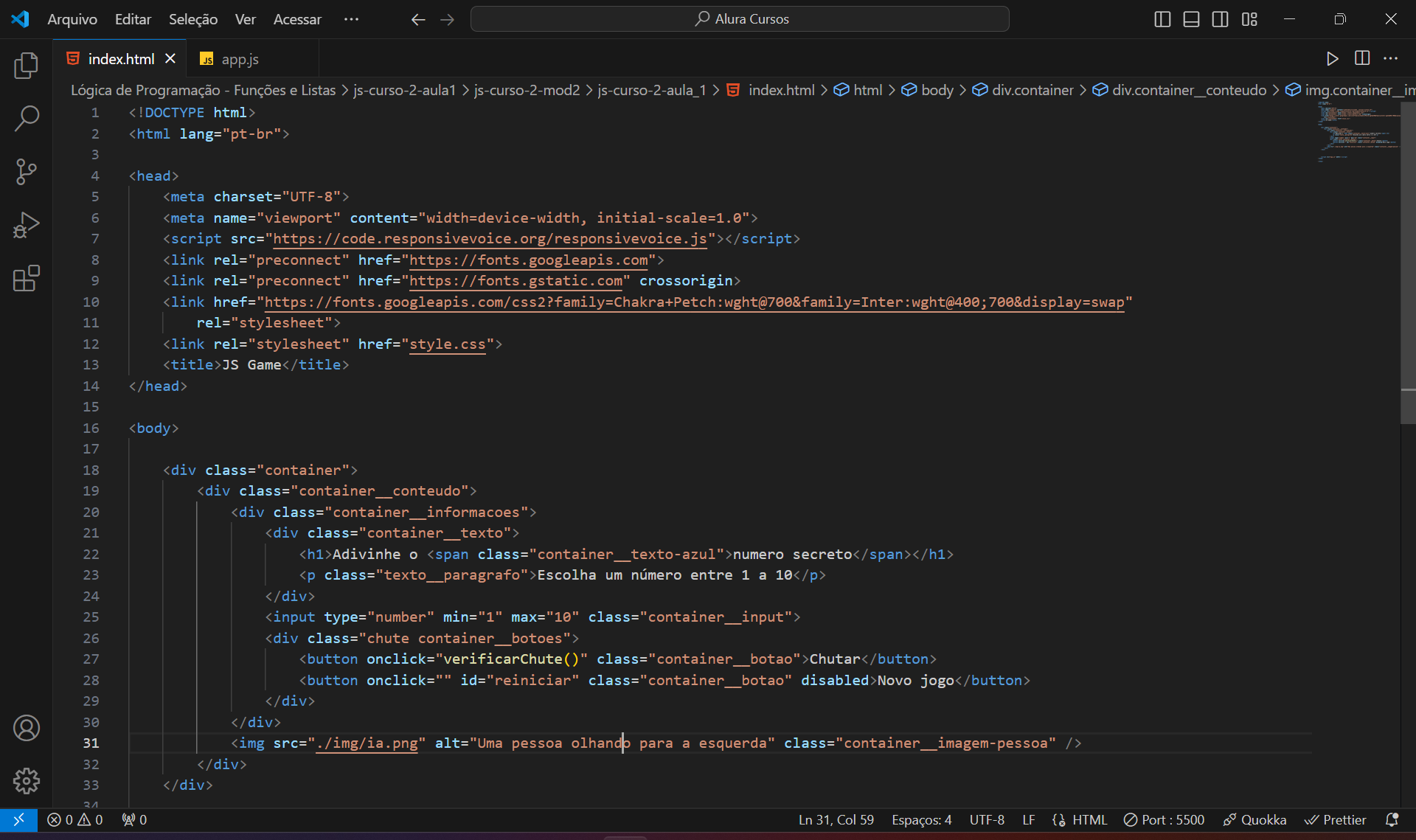
Task: Select the index.html tab
Action: pyautogui.click(x=121, y=59)
